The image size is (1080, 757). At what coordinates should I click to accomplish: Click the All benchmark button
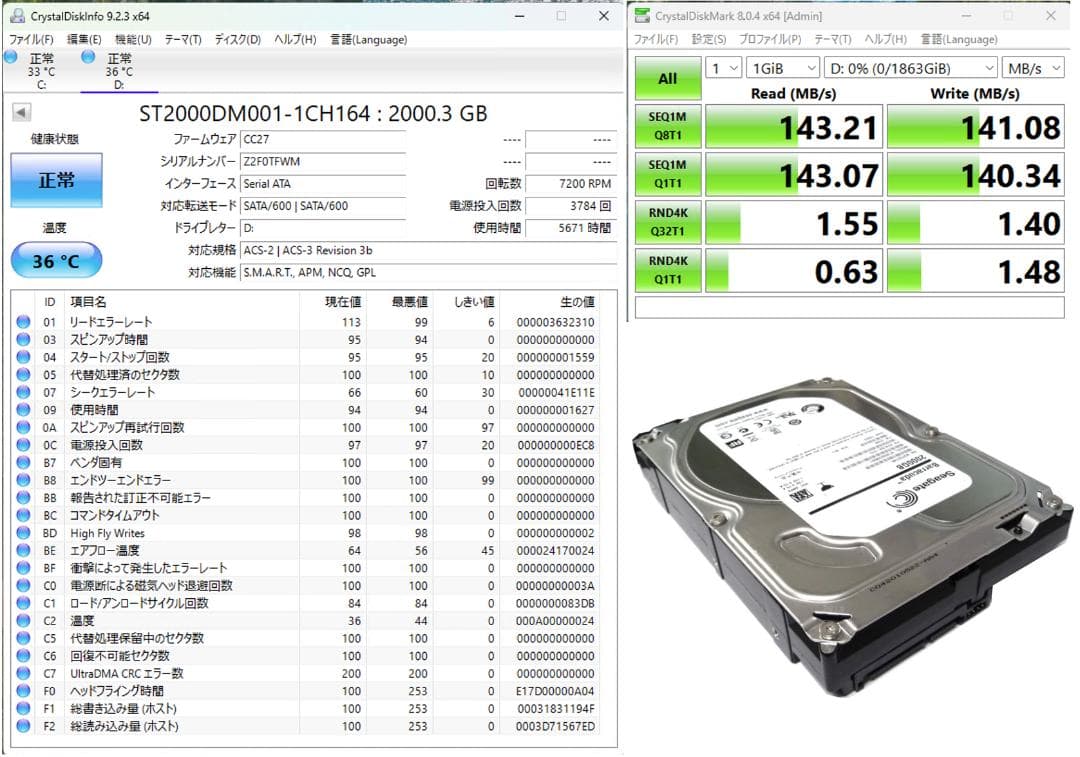667,78
